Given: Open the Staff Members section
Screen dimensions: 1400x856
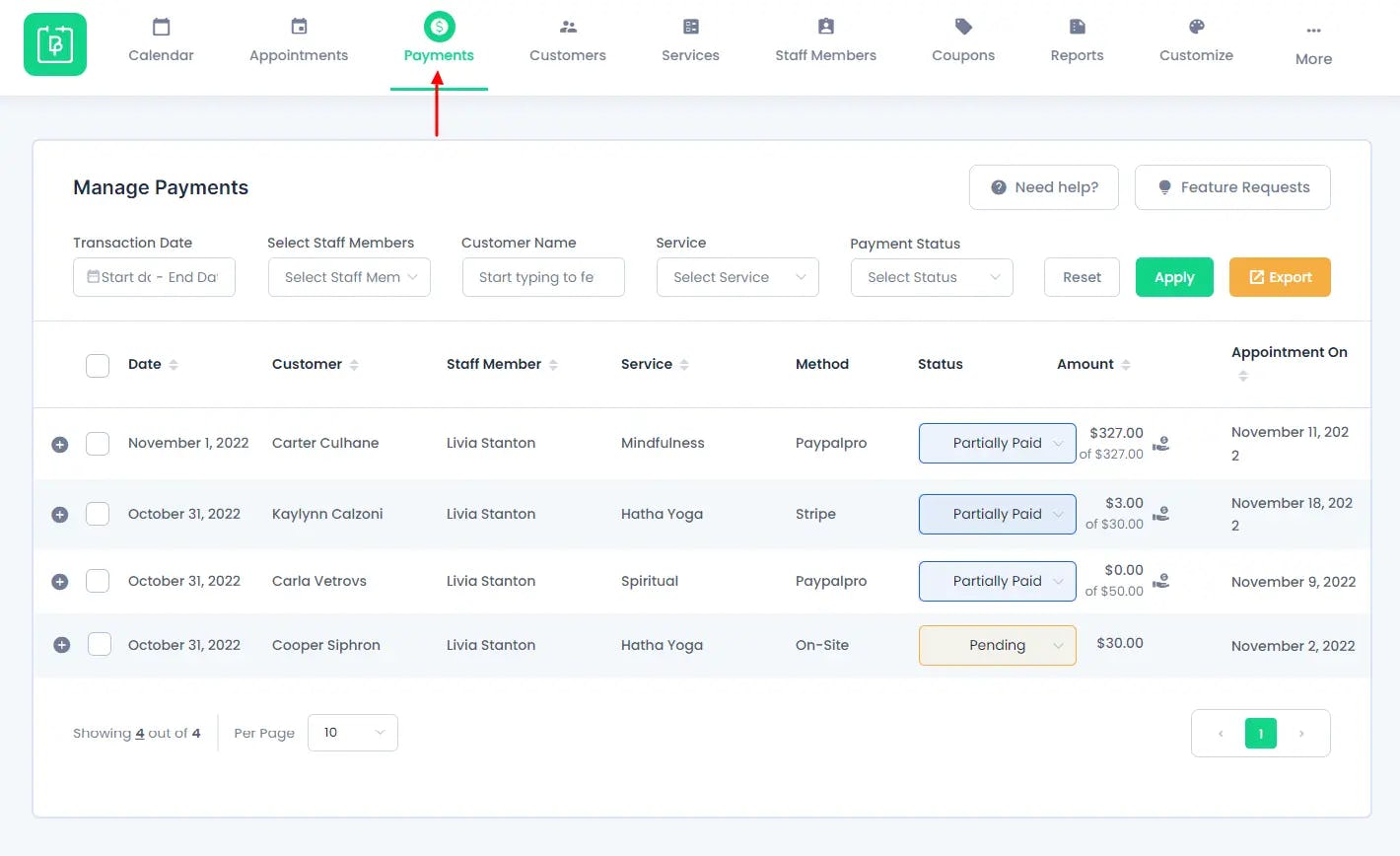Looking at the screenshot, I should coord(825,27).
